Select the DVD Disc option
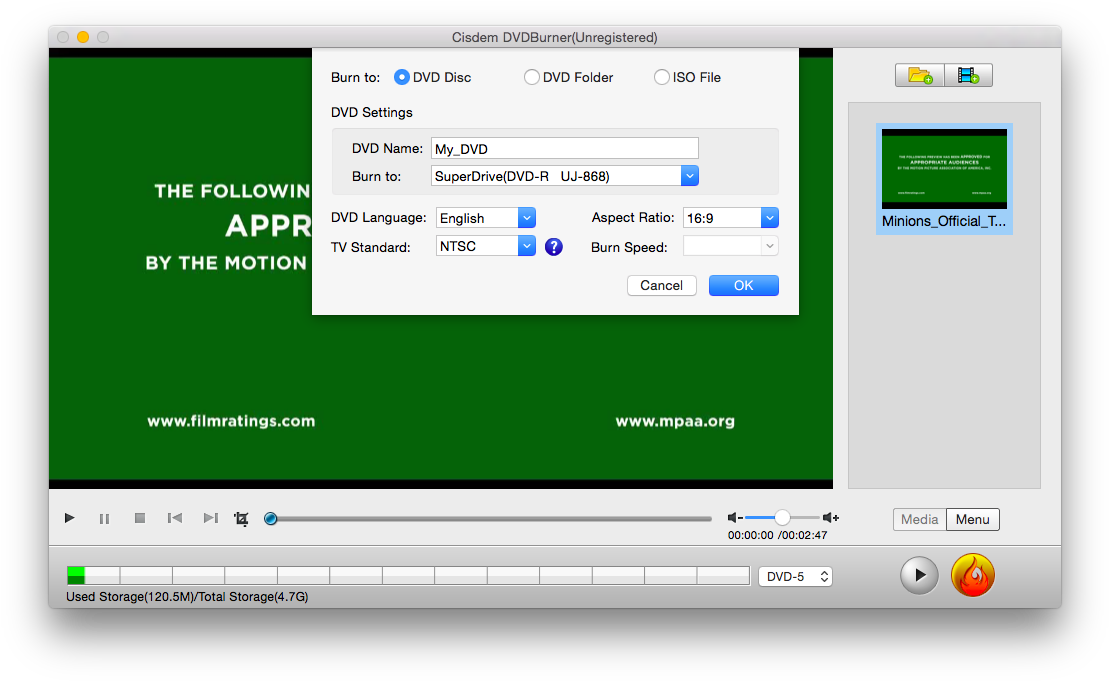The height and width of the screenshot is (681, 1109). (x=401, y=77)
